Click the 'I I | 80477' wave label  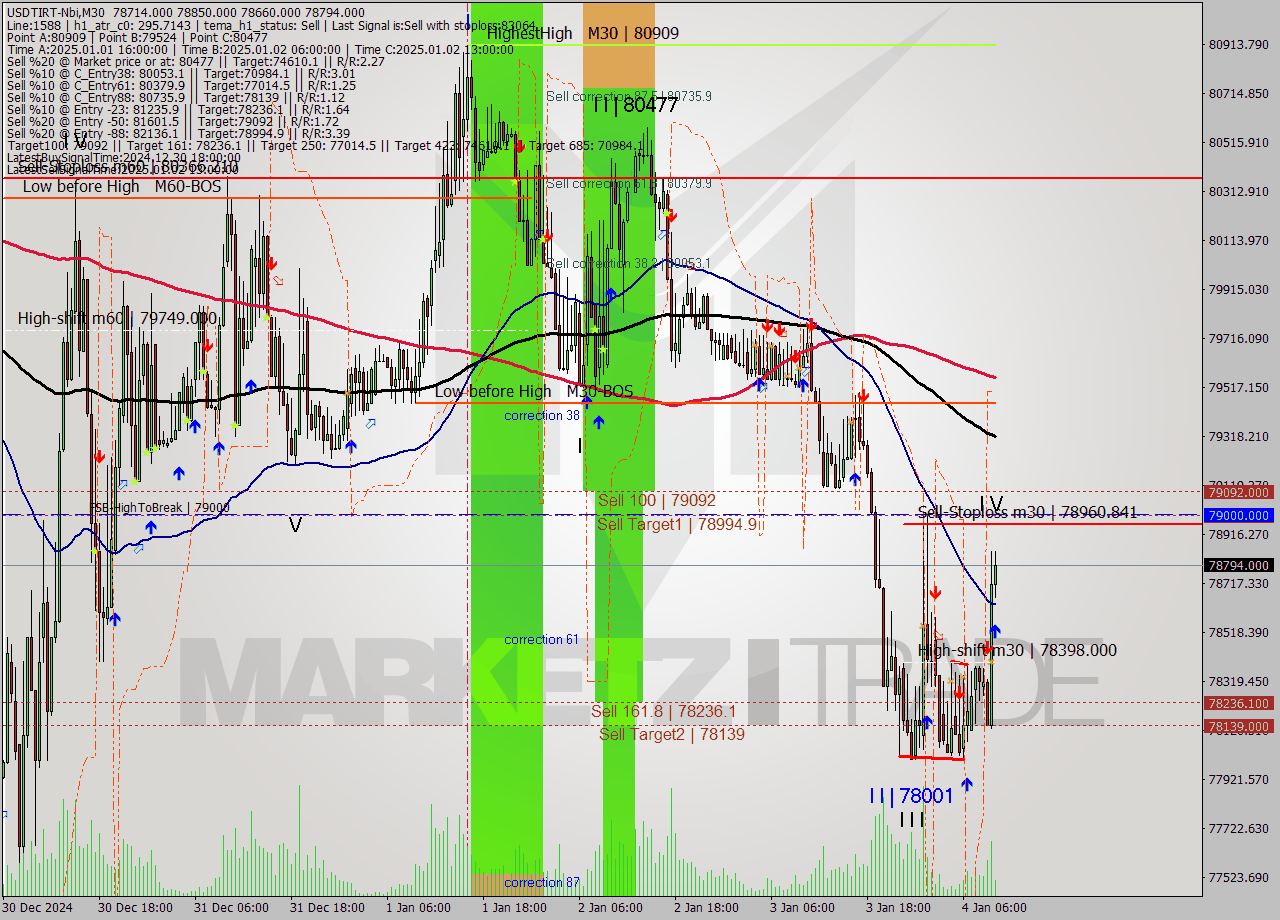635,104
